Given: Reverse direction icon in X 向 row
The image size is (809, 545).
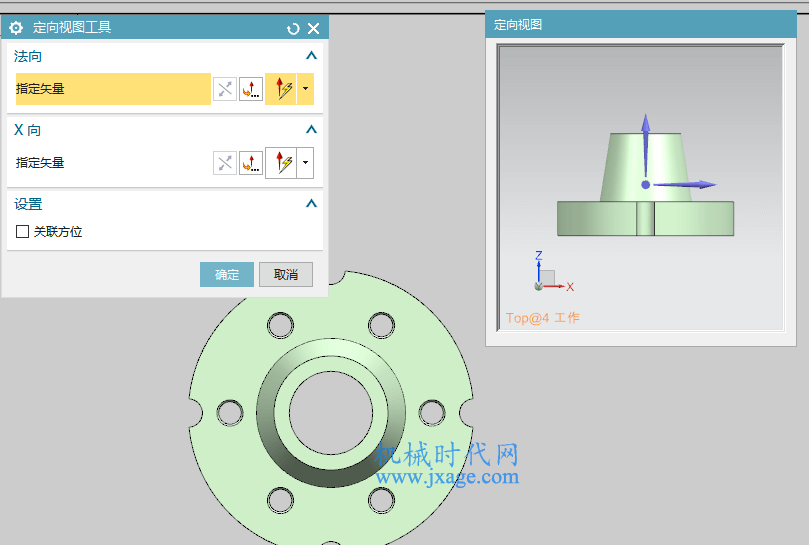Looking at the screenshot, I should (x=225, y=163).
